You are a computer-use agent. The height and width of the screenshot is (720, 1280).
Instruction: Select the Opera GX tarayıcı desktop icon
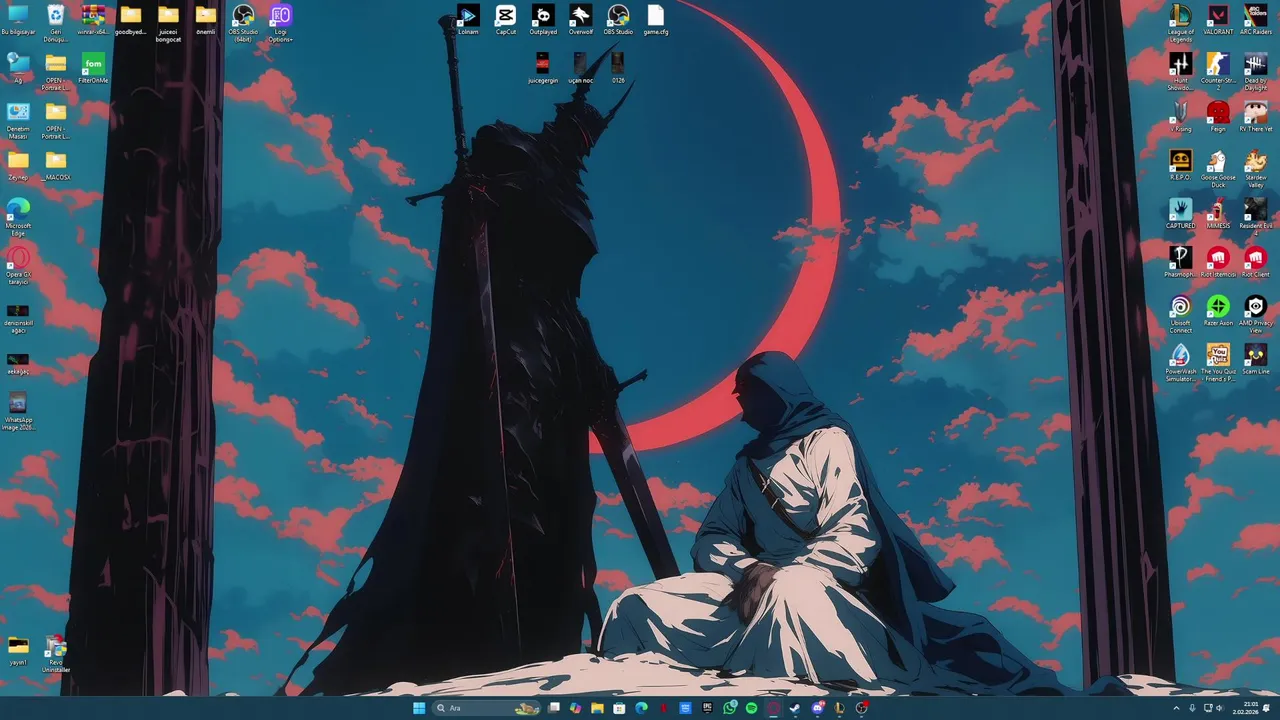coord(18,265)
